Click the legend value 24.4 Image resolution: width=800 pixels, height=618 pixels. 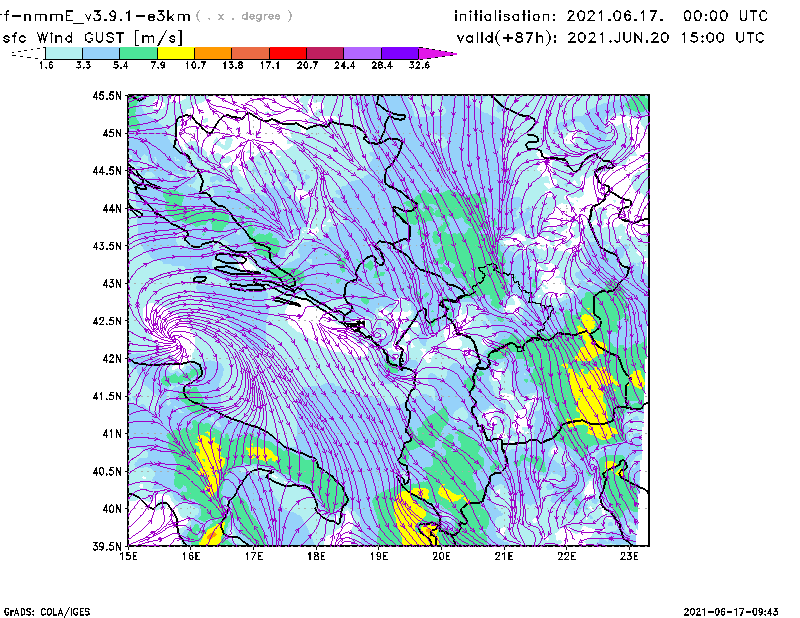[344, 65]
